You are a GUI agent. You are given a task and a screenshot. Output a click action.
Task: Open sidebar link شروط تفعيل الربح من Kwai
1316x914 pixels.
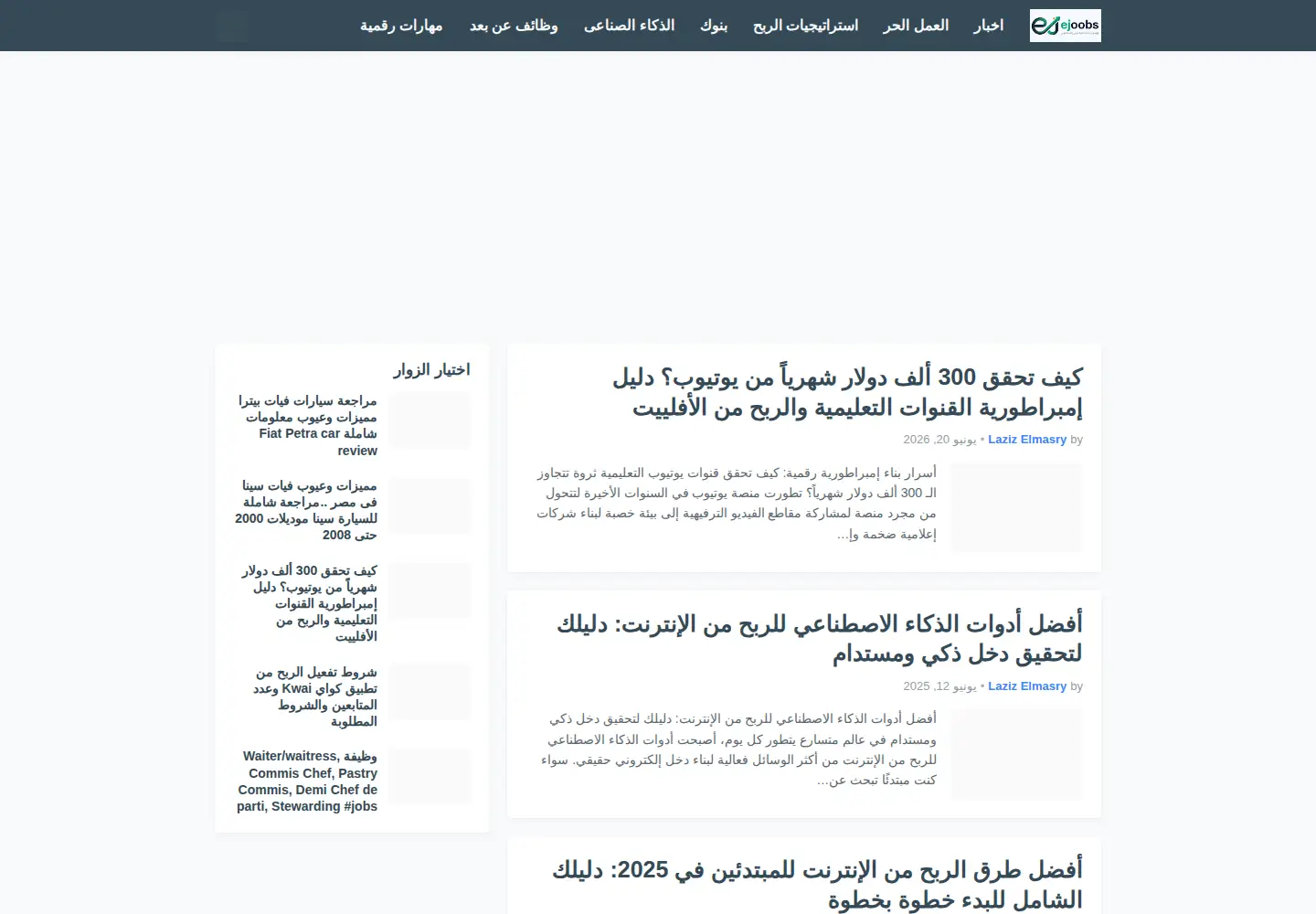coord(314,696)
